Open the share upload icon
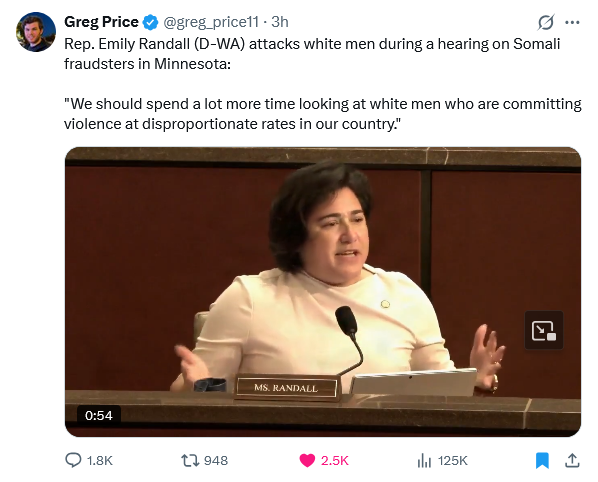Viewport: 598px width, 482px height. click(572, 460)
